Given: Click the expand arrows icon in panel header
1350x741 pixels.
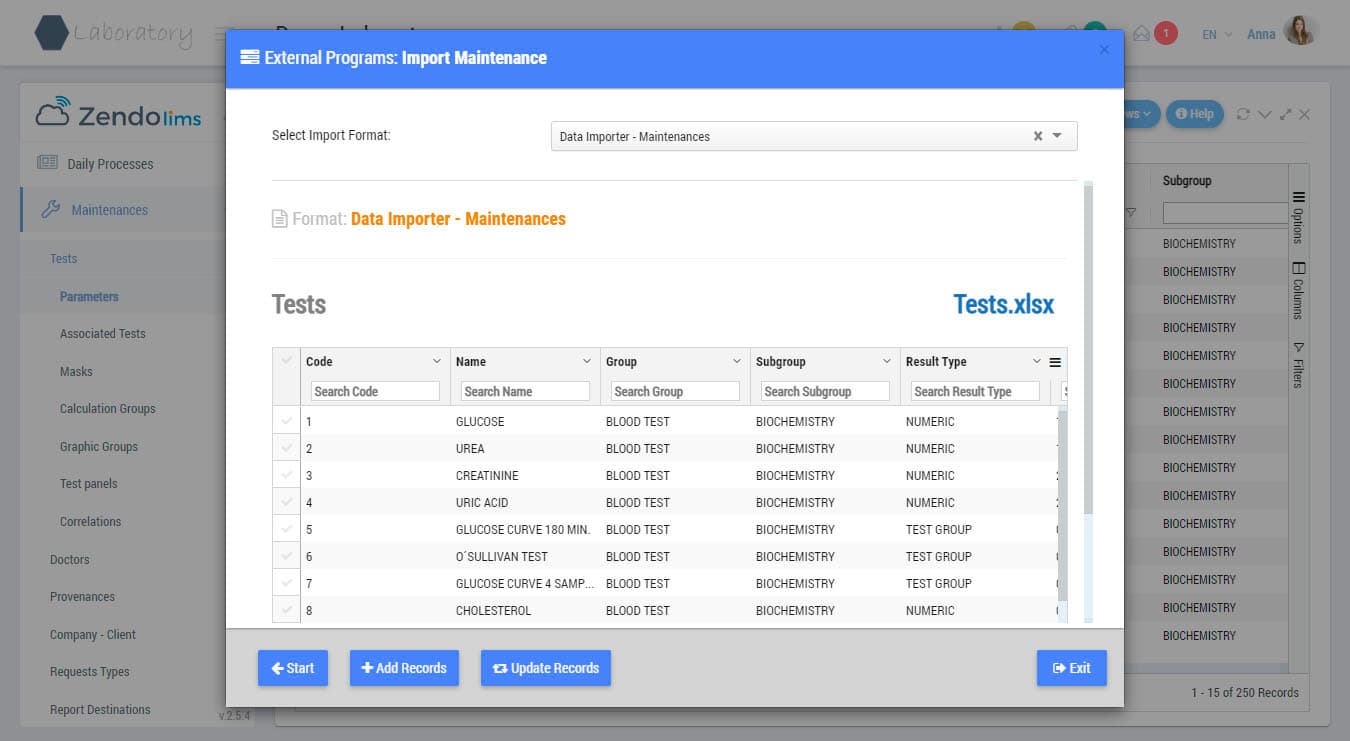Looking at the screenshot, I should click(1285, 114).
